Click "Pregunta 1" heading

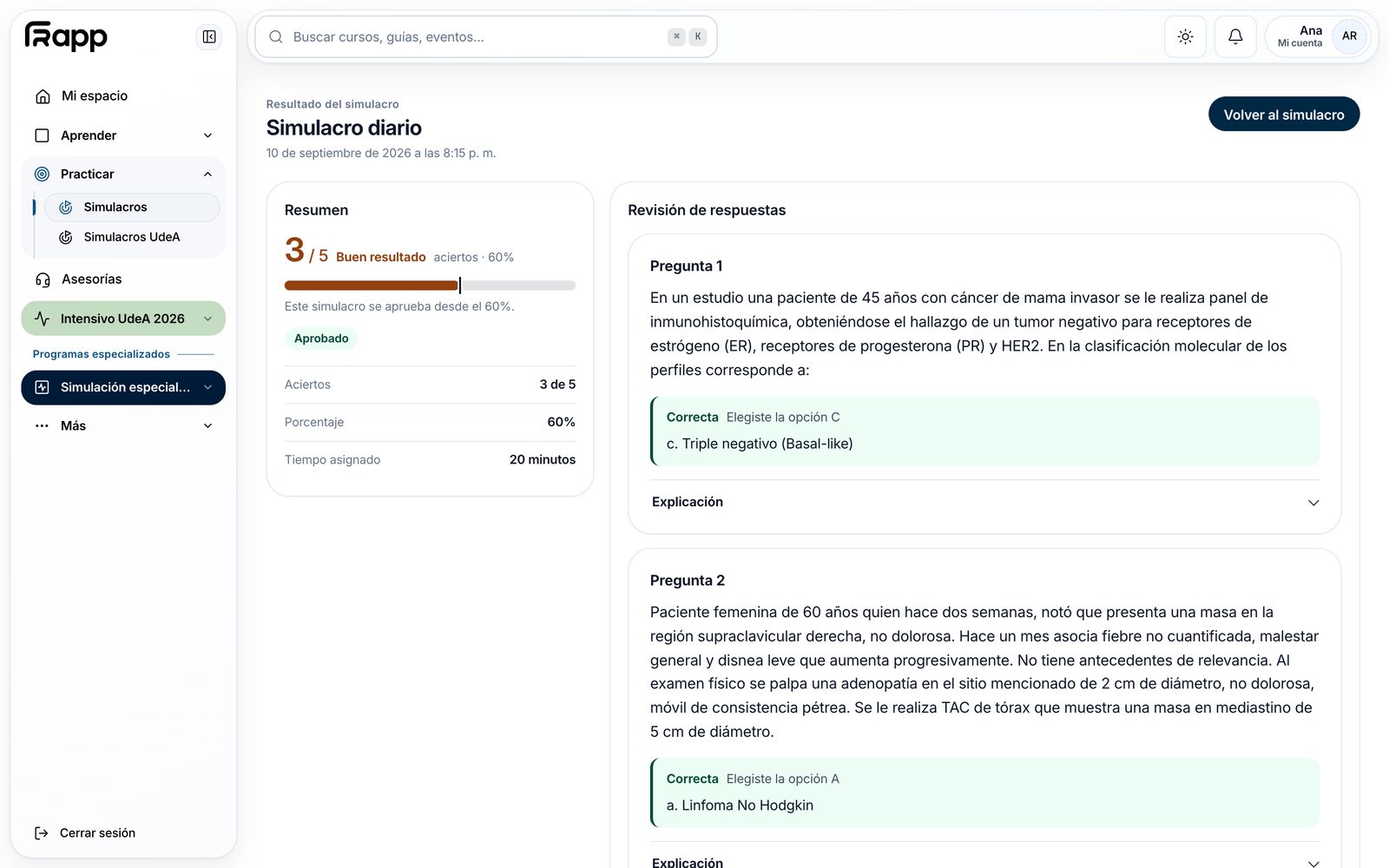pos(687,266)
